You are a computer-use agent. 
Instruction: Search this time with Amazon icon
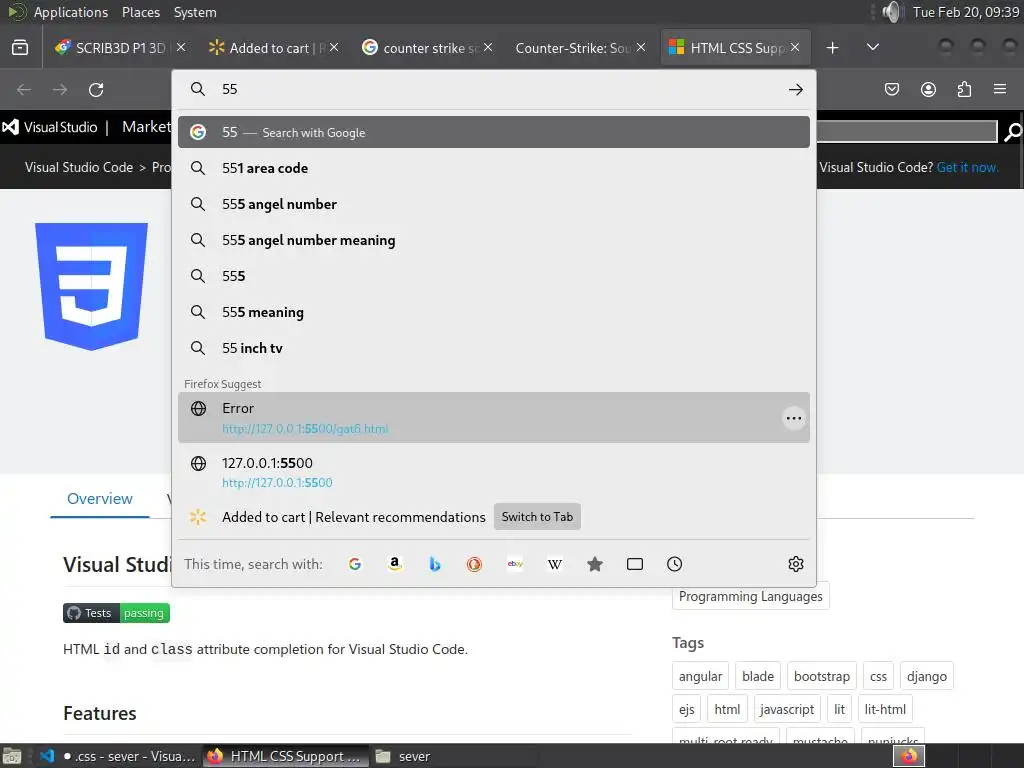[x=394, y=564]
